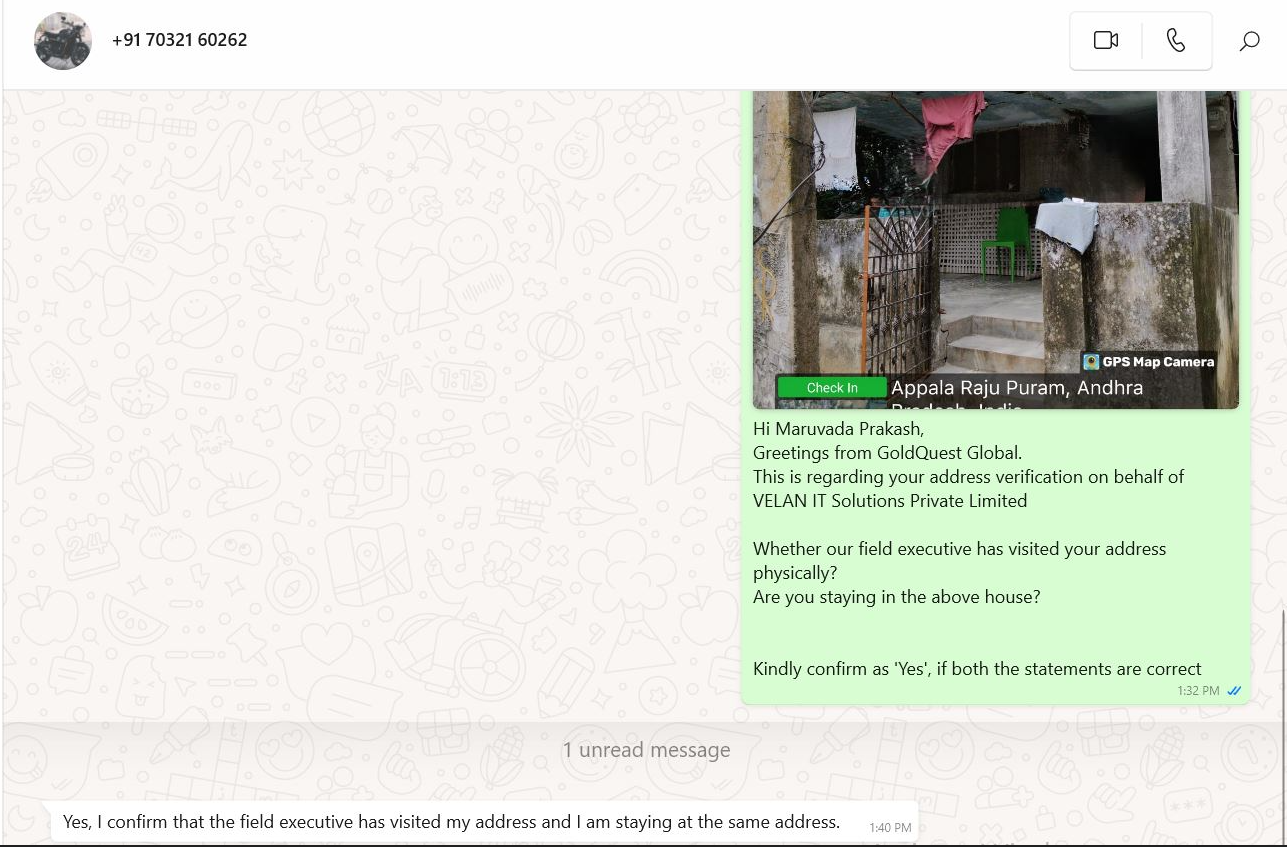The image size is (1287, 847).
Task: Click the green Check In label on photo
Action: tap(832, 388)
